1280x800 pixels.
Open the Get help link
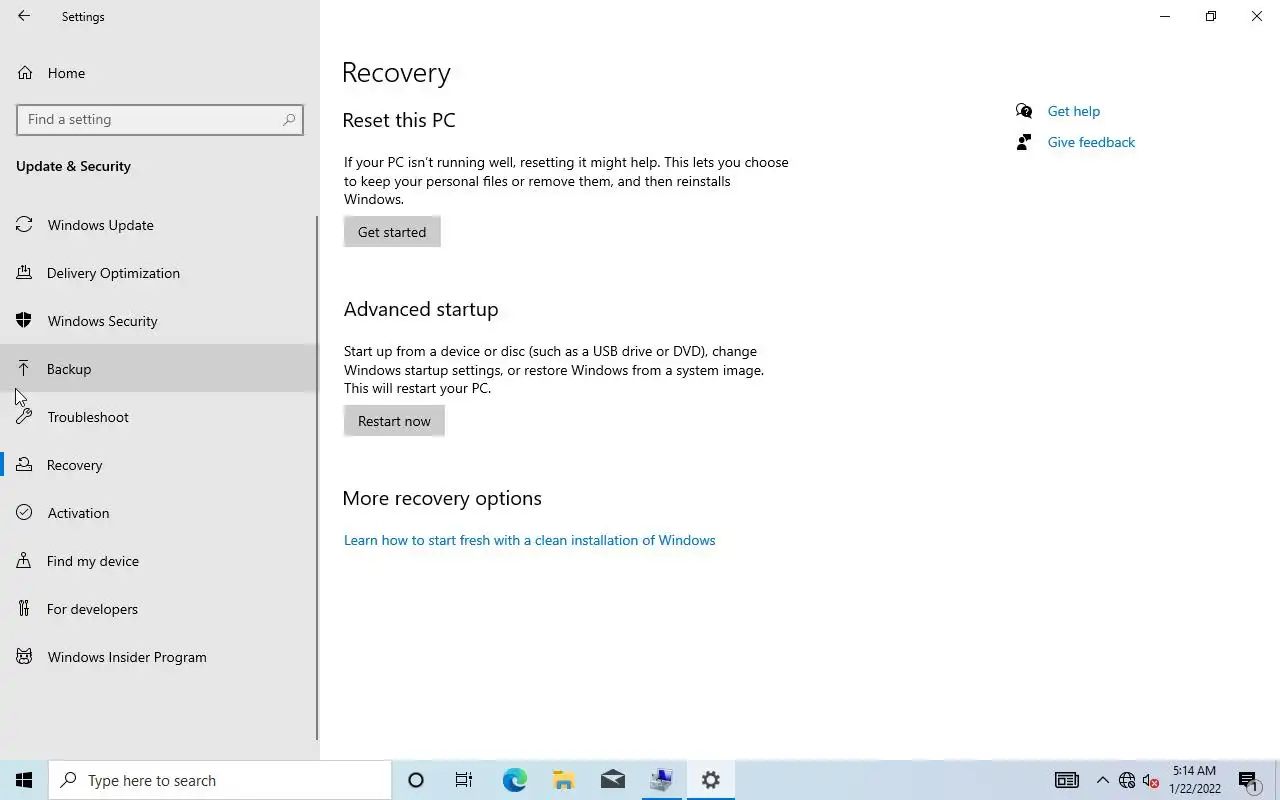pos(1073,111)
